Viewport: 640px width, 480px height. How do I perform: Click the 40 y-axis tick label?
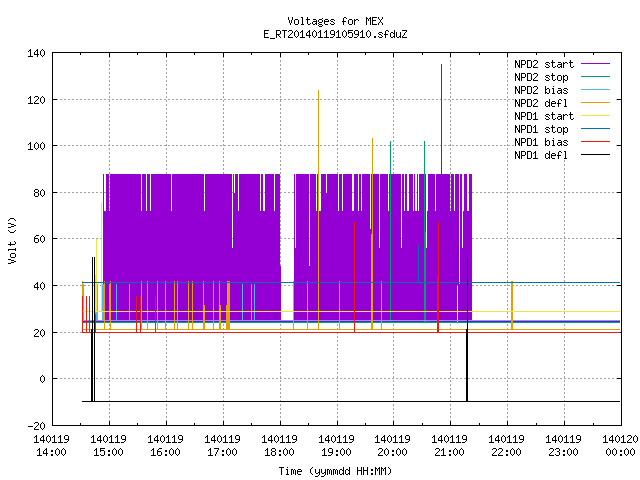39,286
